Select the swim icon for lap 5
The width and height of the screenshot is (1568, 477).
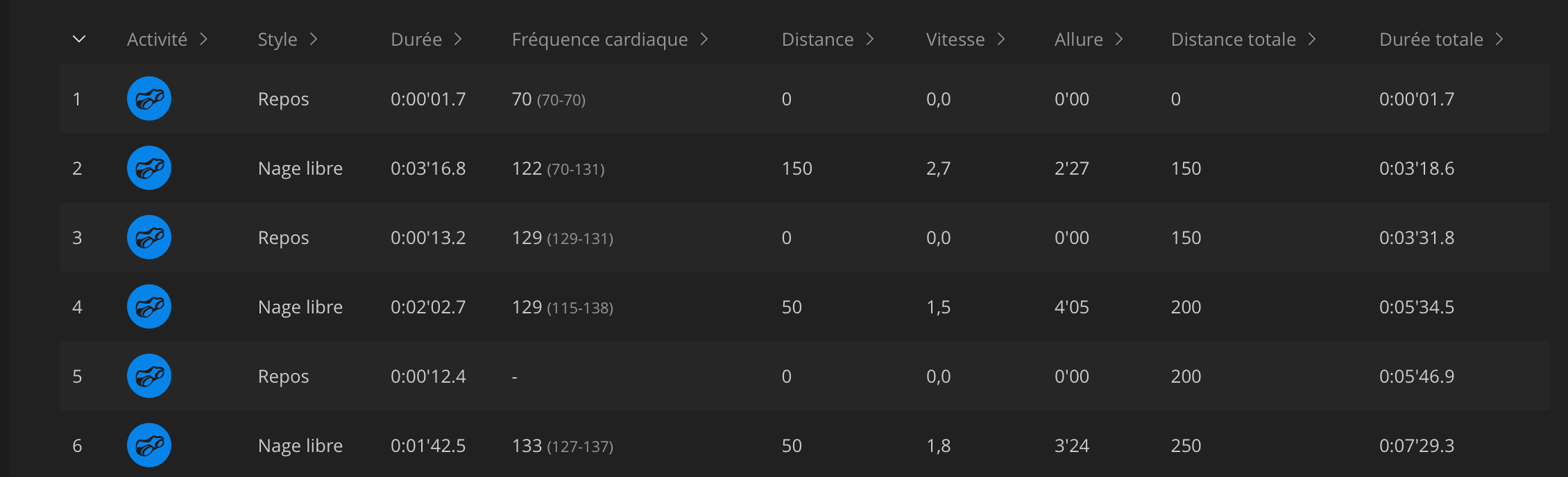149,376
